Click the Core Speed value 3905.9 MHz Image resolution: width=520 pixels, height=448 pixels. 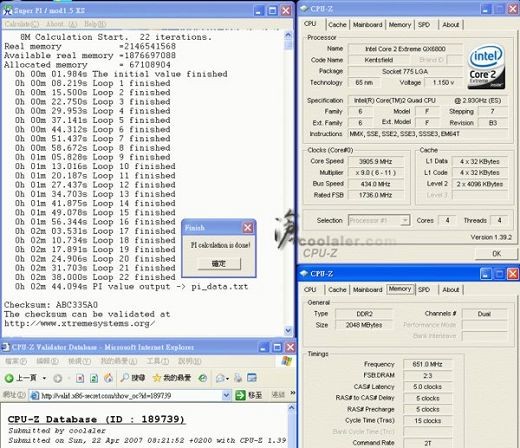pos(375,162)
